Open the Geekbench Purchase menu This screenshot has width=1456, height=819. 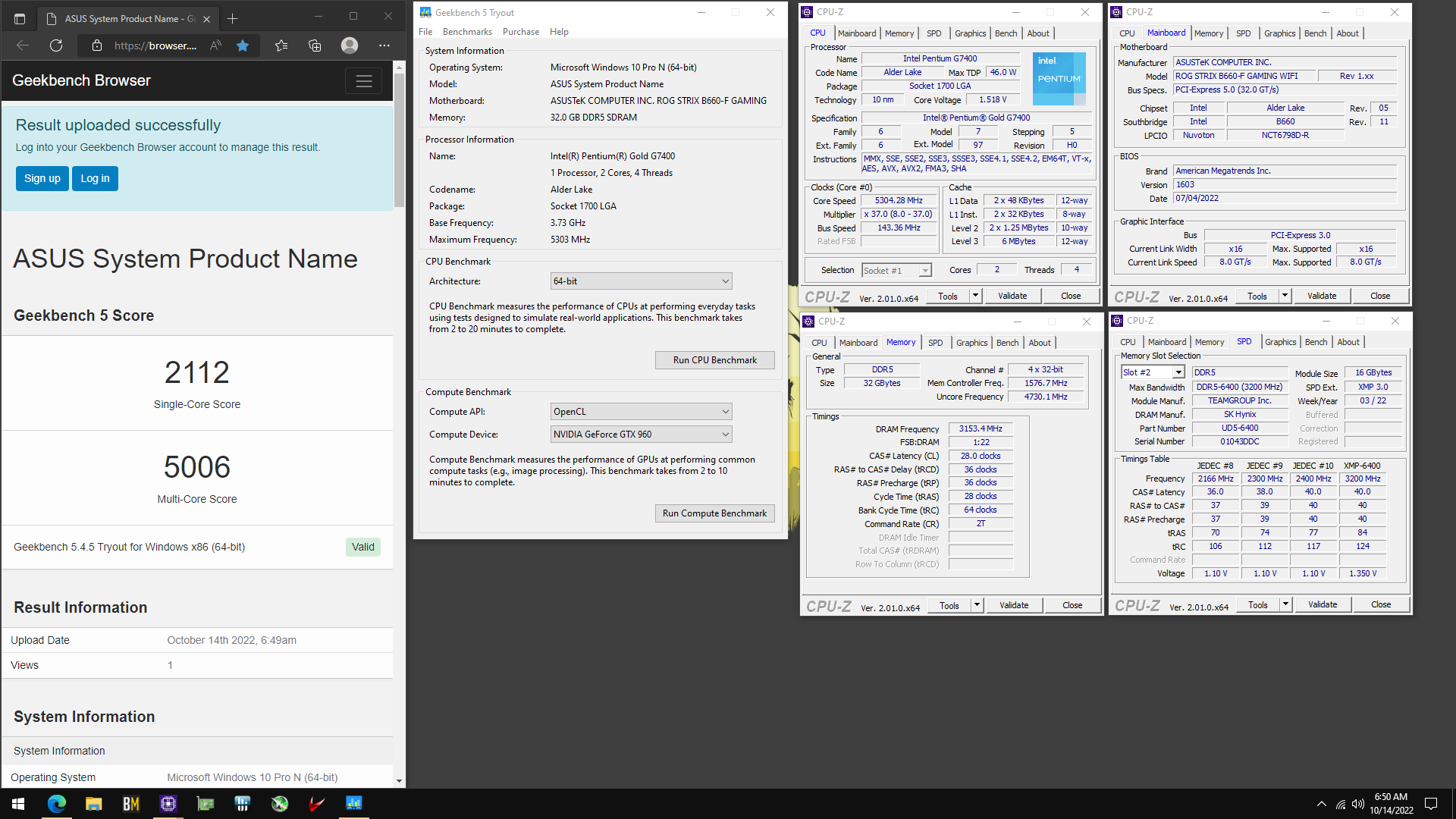point(521,32)
